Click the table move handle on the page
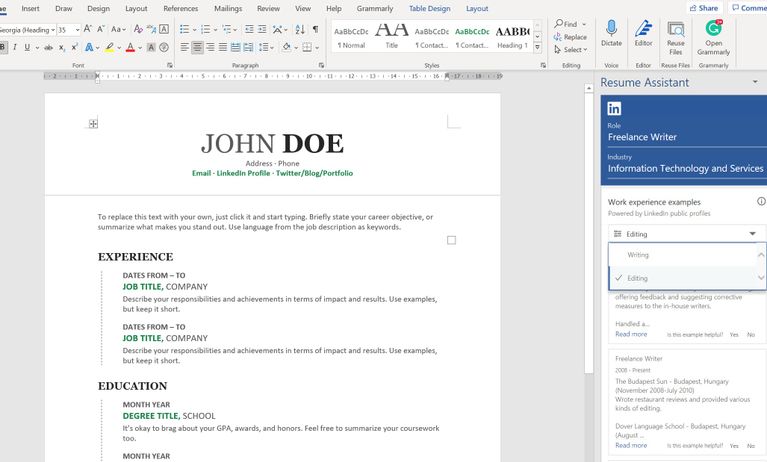Viewport: 767px width, 462px height. (x=93, y=124)
